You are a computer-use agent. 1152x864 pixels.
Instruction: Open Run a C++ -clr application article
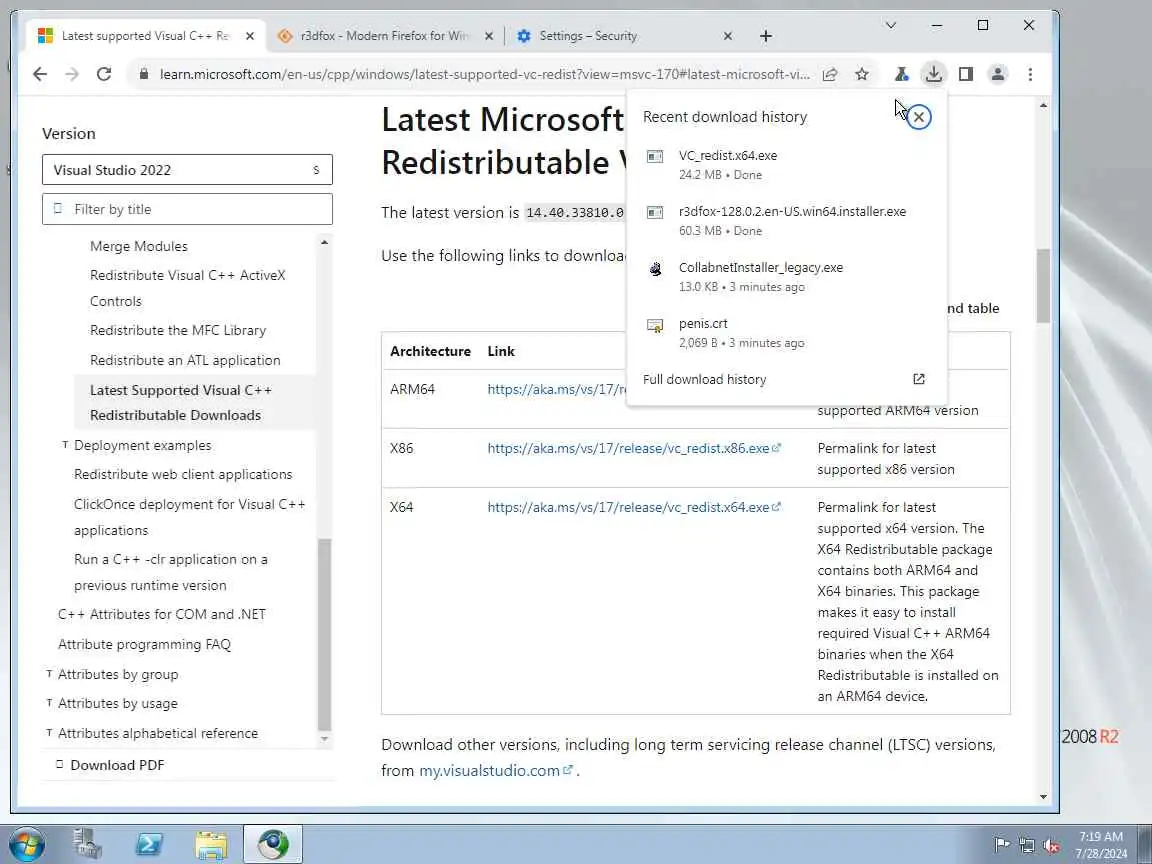[x=170, y=572]
